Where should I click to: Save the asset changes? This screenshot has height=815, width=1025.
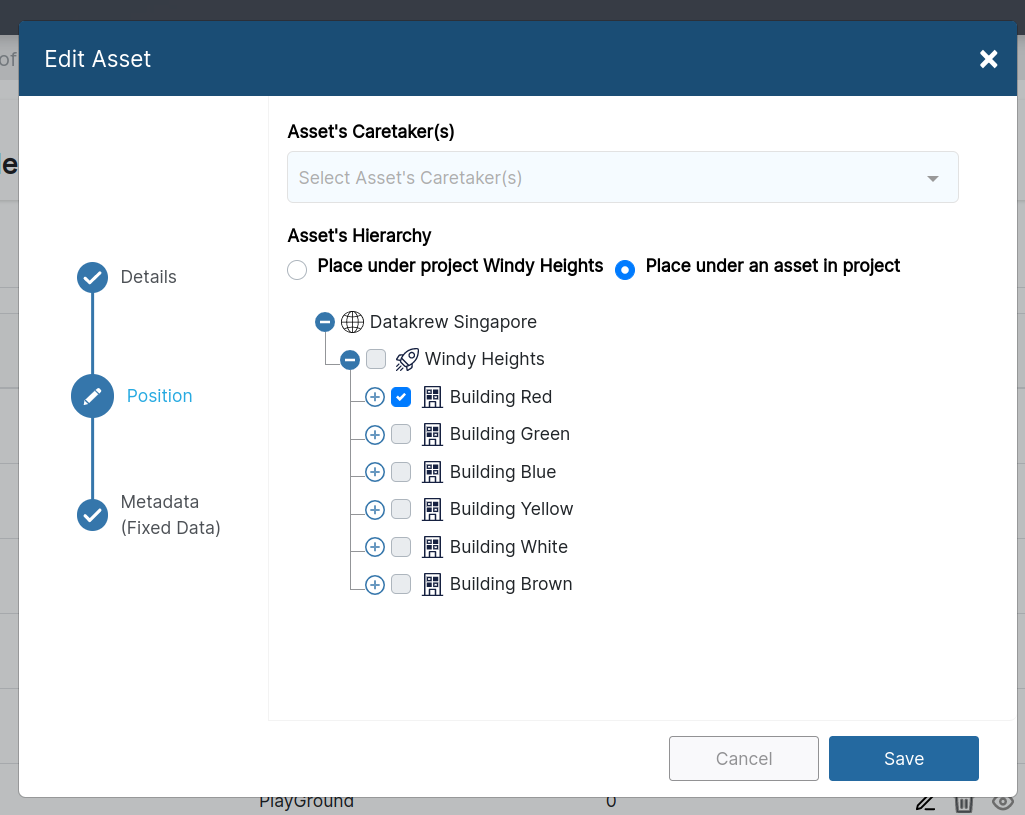pos(903,758)
